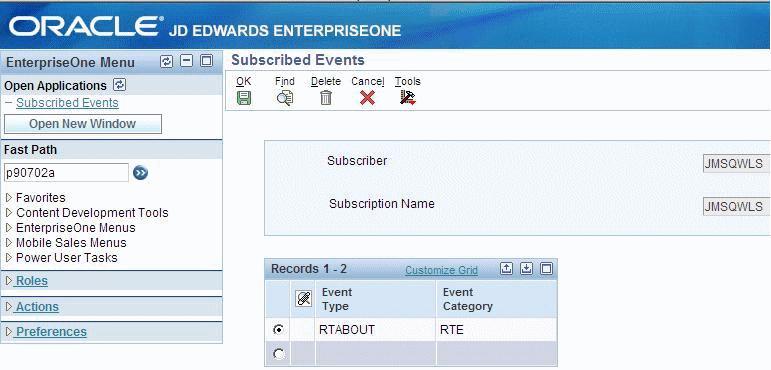Click the Power User Tasks label
771x370 pixels.
tap(67, 258)
